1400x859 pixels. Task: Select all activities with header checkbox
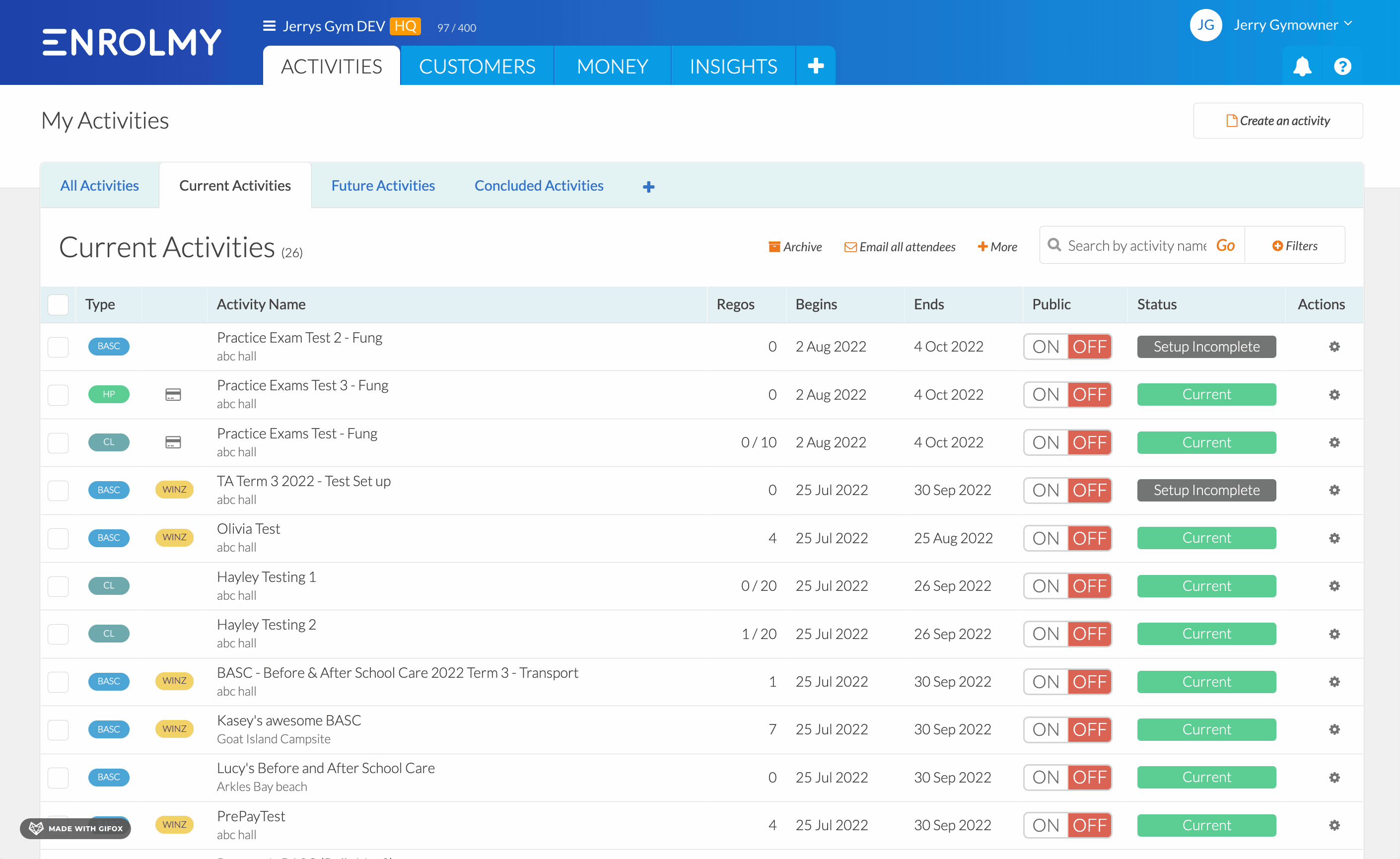click(58, 304)
